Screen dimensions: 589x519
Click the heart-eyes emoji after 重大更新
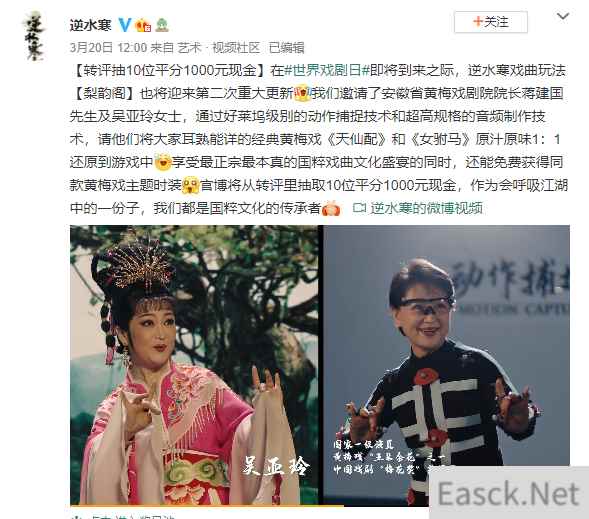point(303,93)
